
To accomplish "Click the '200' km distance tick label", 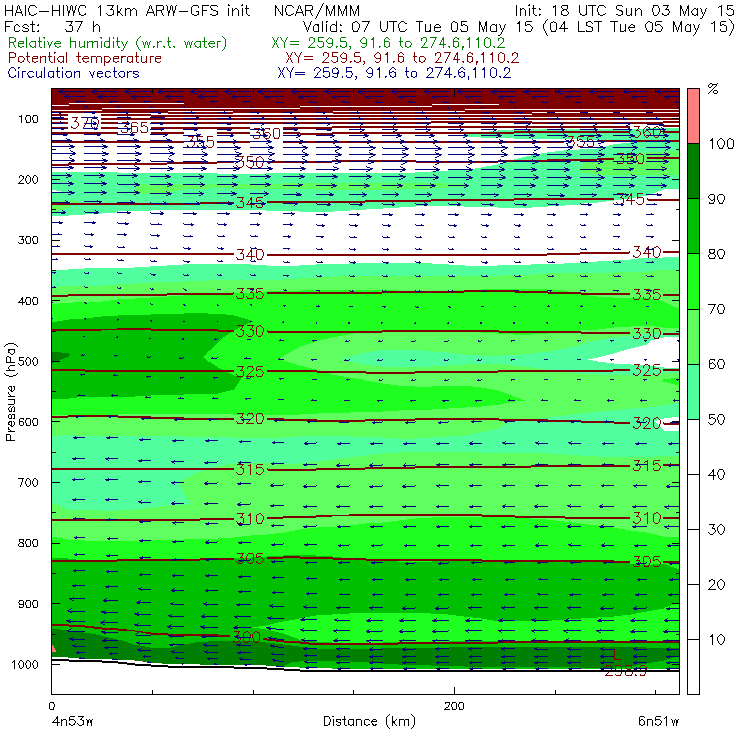I will [454, 706].
